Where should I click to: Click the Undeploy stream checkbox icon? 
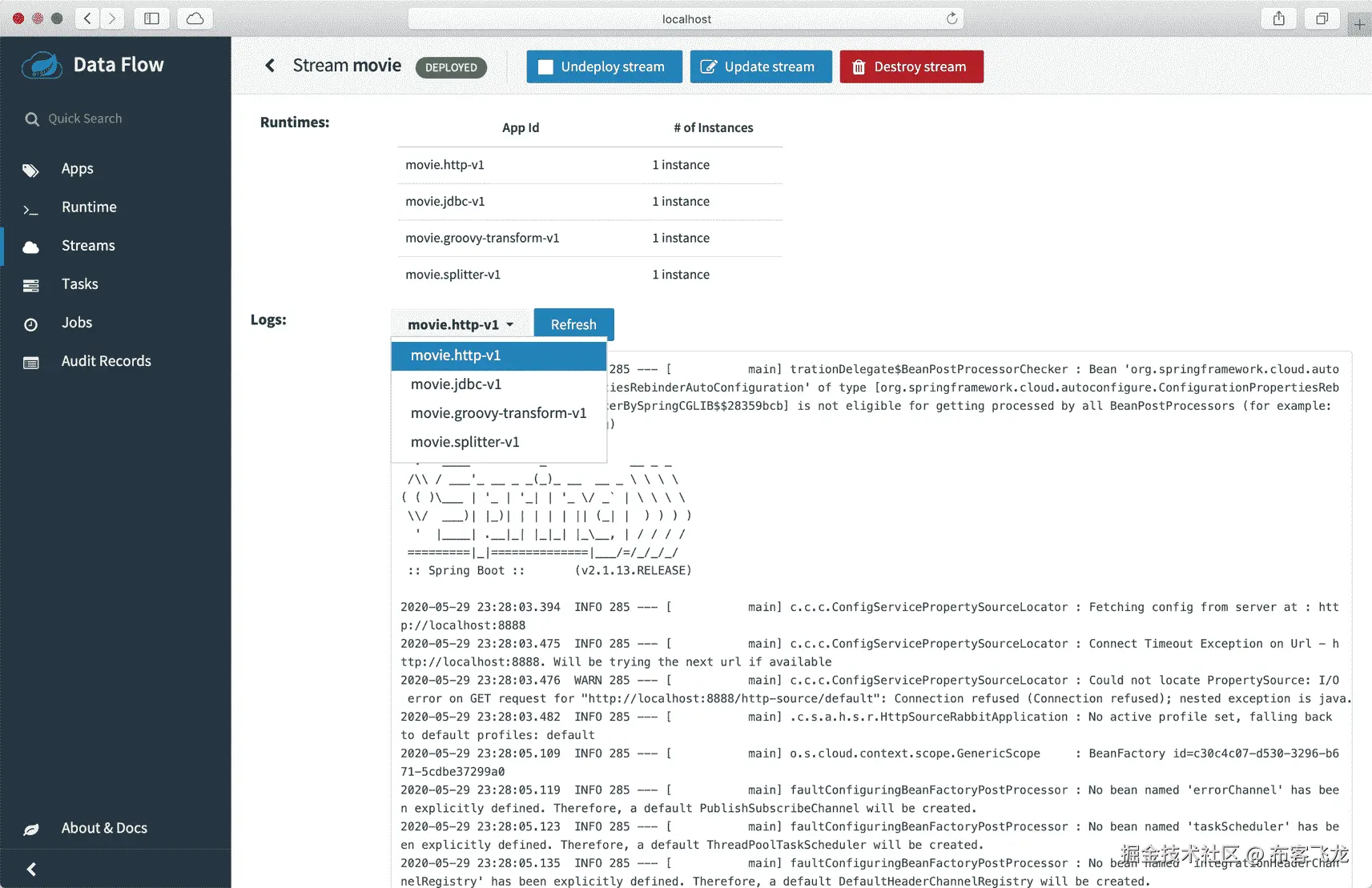click(545, 66)
